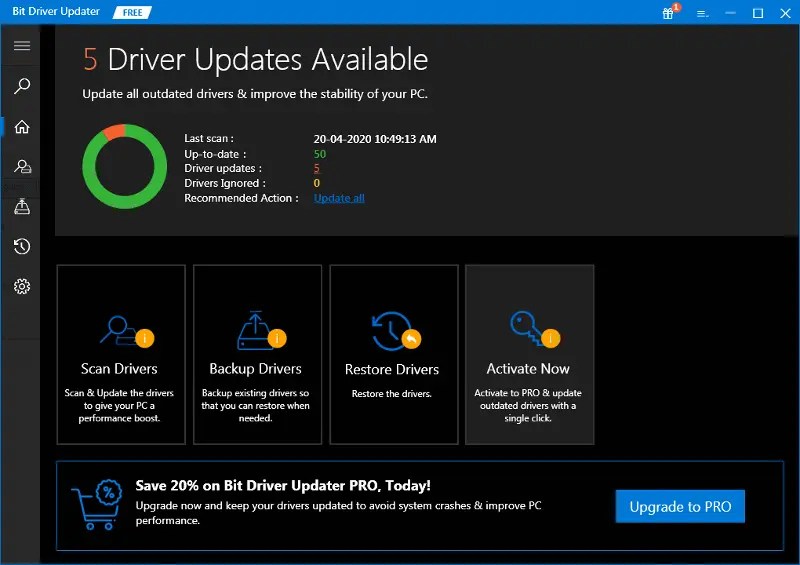Screen dimensions: 800x565
Task: Click the underlined driver updates count 5
Action: [317, 168]
